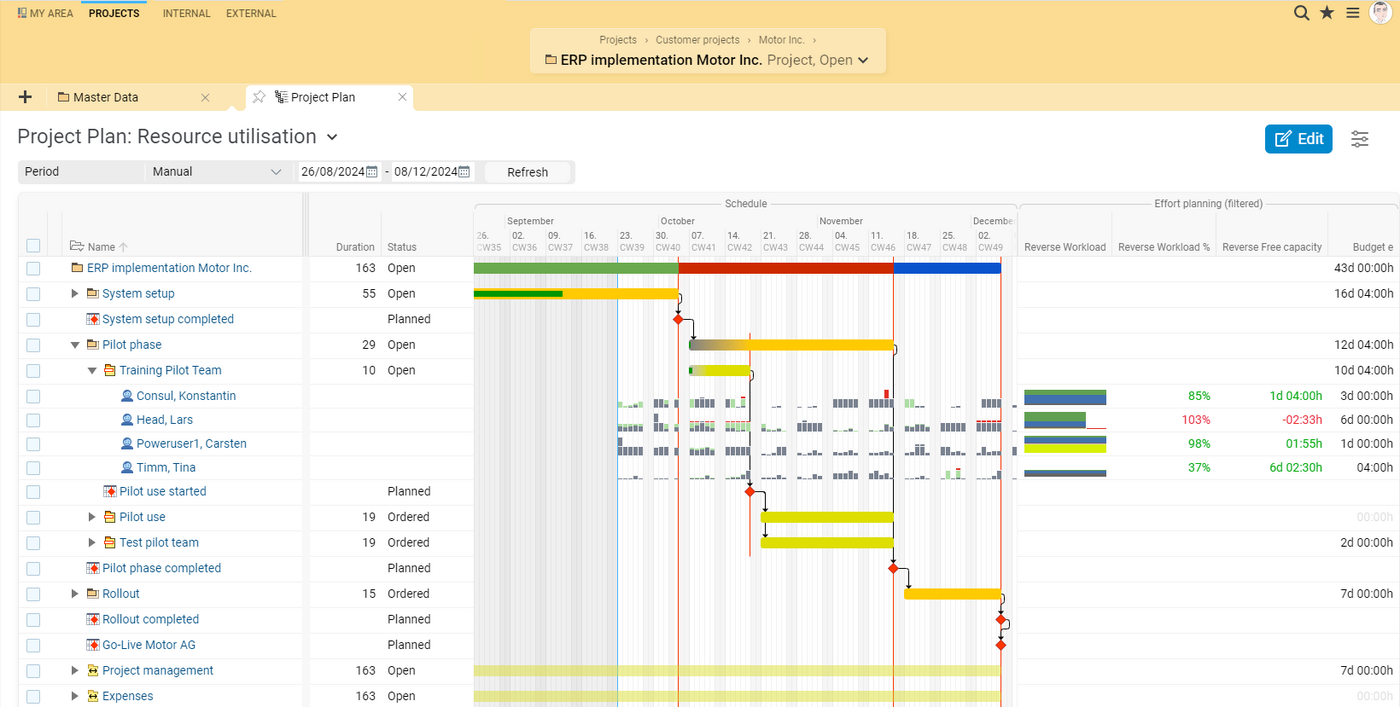Viewport: 1400px width, 707px height.
Task: Open end date calendar picker icon
Action: (465, 172)
